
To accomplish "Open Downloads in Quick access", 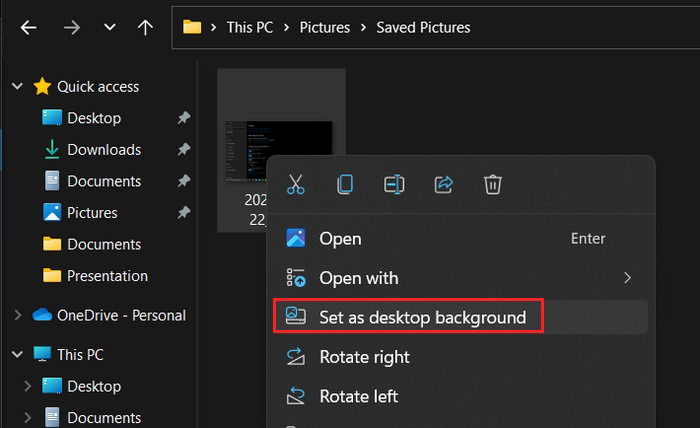I will pyautogui.click(x=104, y=150).
